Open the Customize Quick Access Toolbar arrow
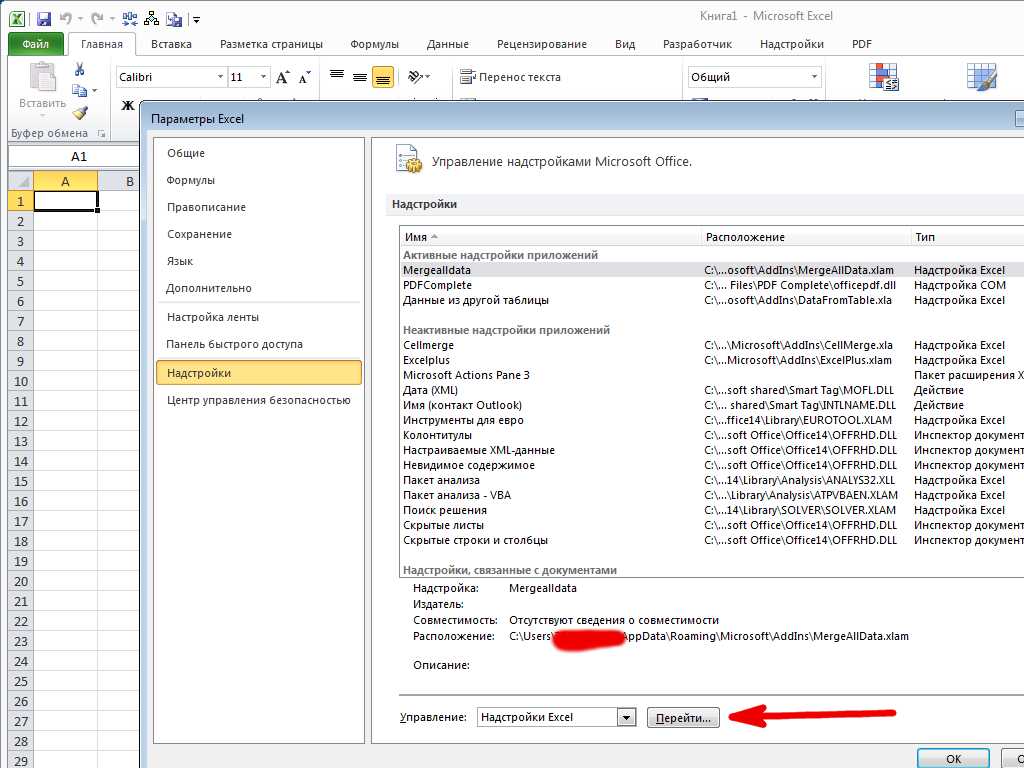 coord(196,20)
